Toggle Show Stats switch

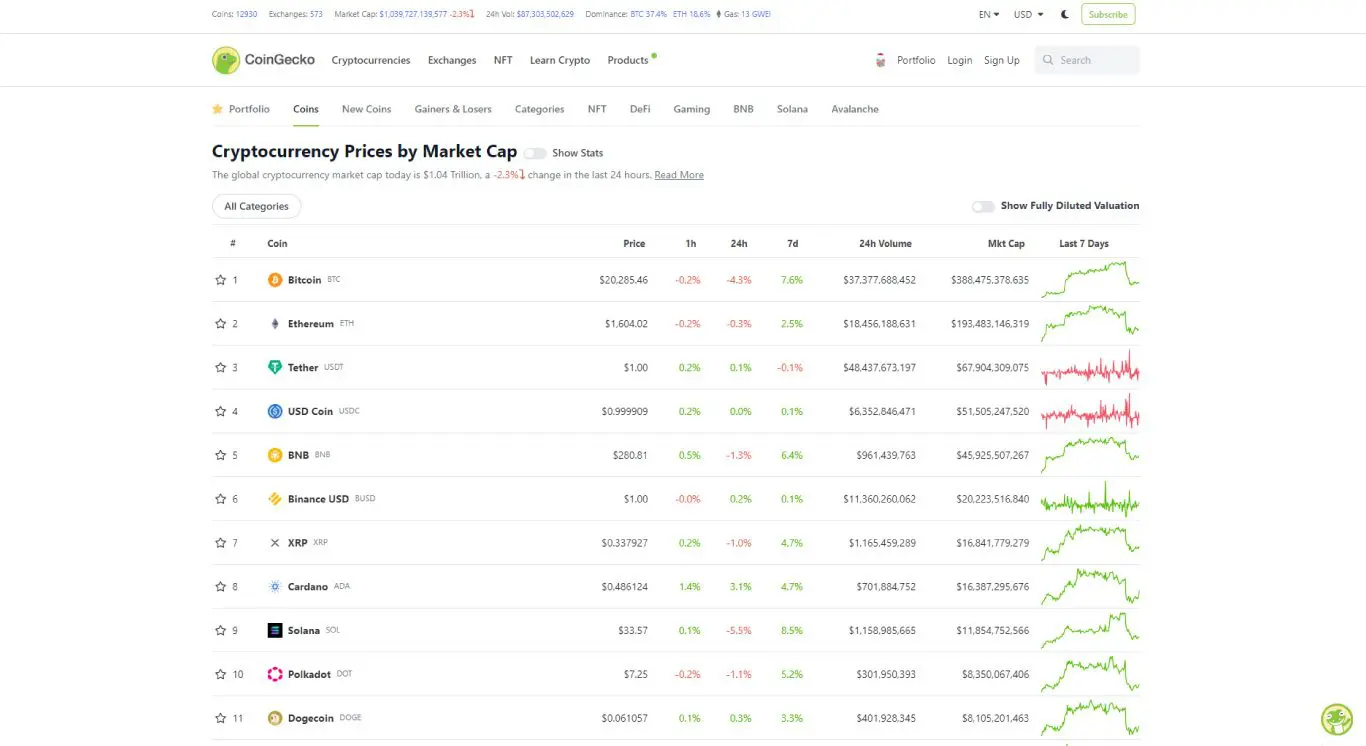click(535, 153)
